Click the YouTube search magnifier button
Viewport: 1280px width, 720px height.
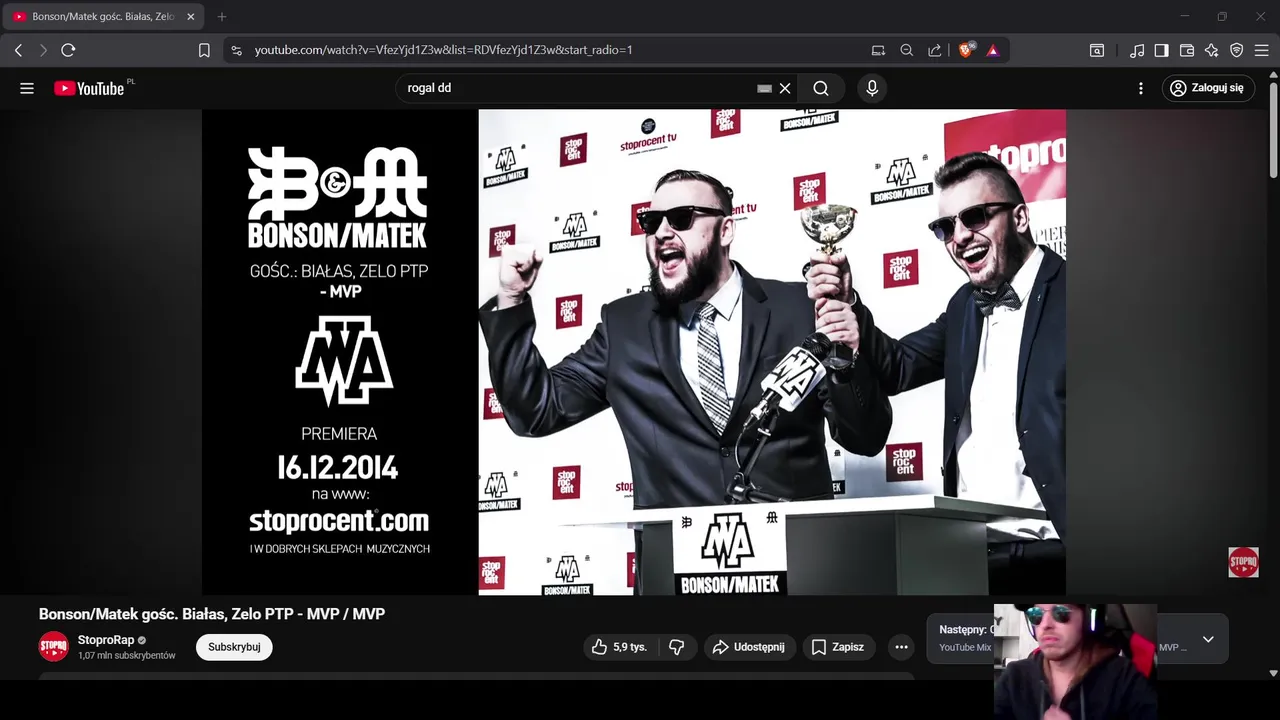[821, 88]
